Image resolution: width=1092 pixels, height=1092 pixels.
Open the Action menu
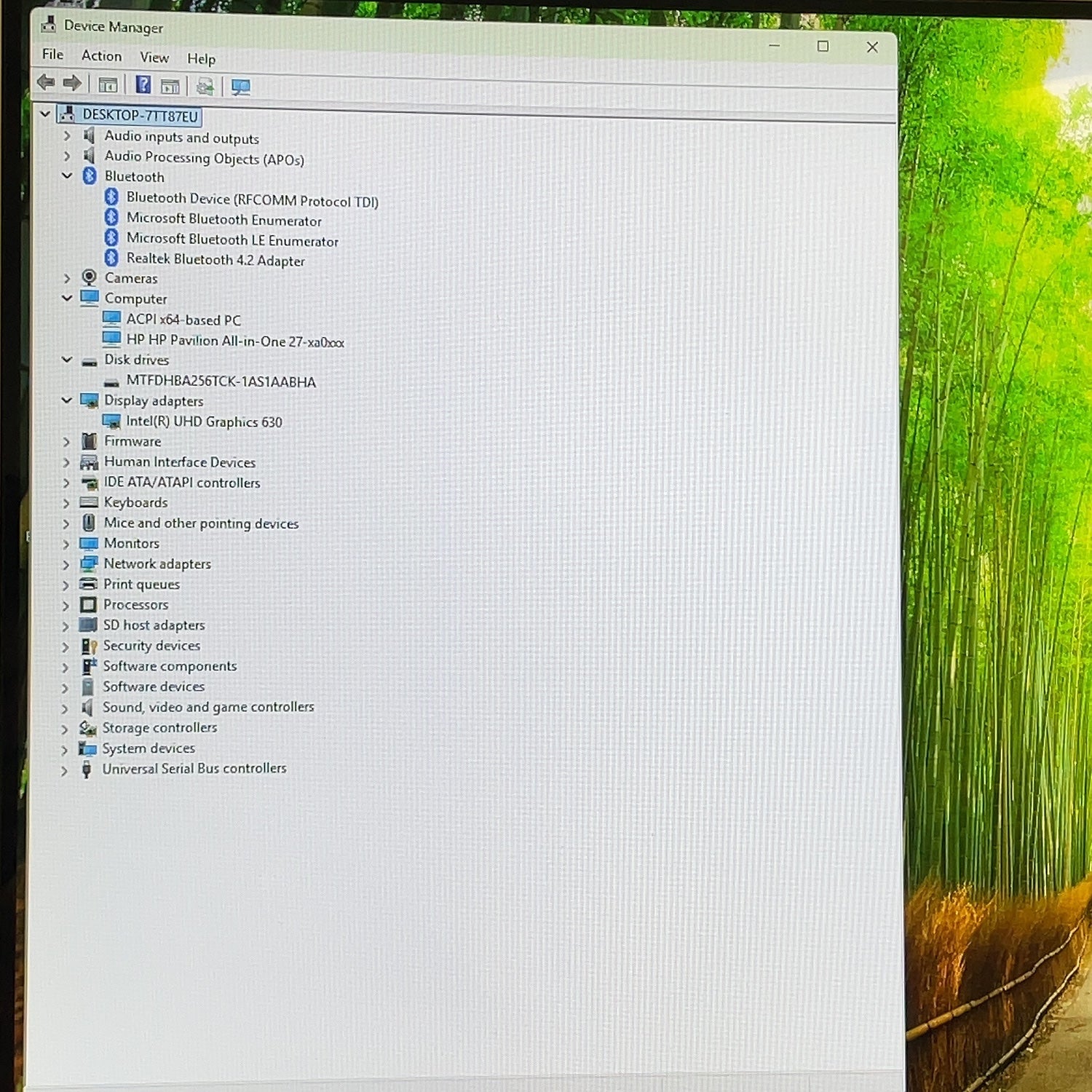click(102, 56)
